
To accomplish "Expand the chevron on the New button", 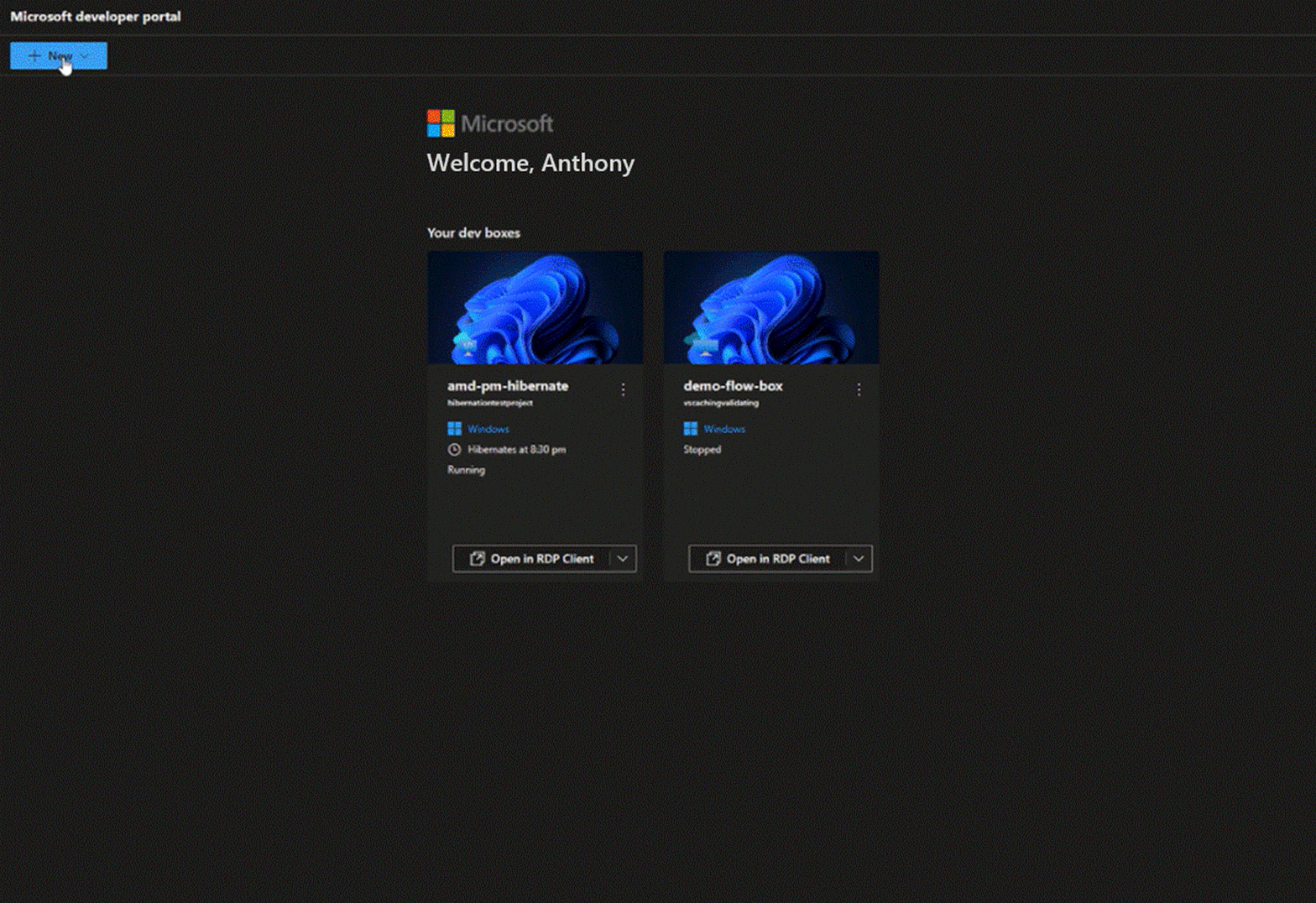I will point(85,56).
